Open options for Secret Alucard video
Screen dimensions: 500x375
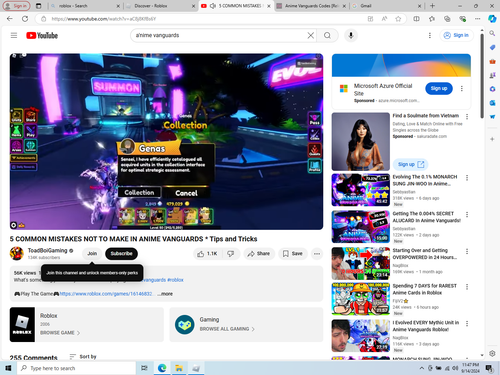pyautogui.click(x=467, y=214)
